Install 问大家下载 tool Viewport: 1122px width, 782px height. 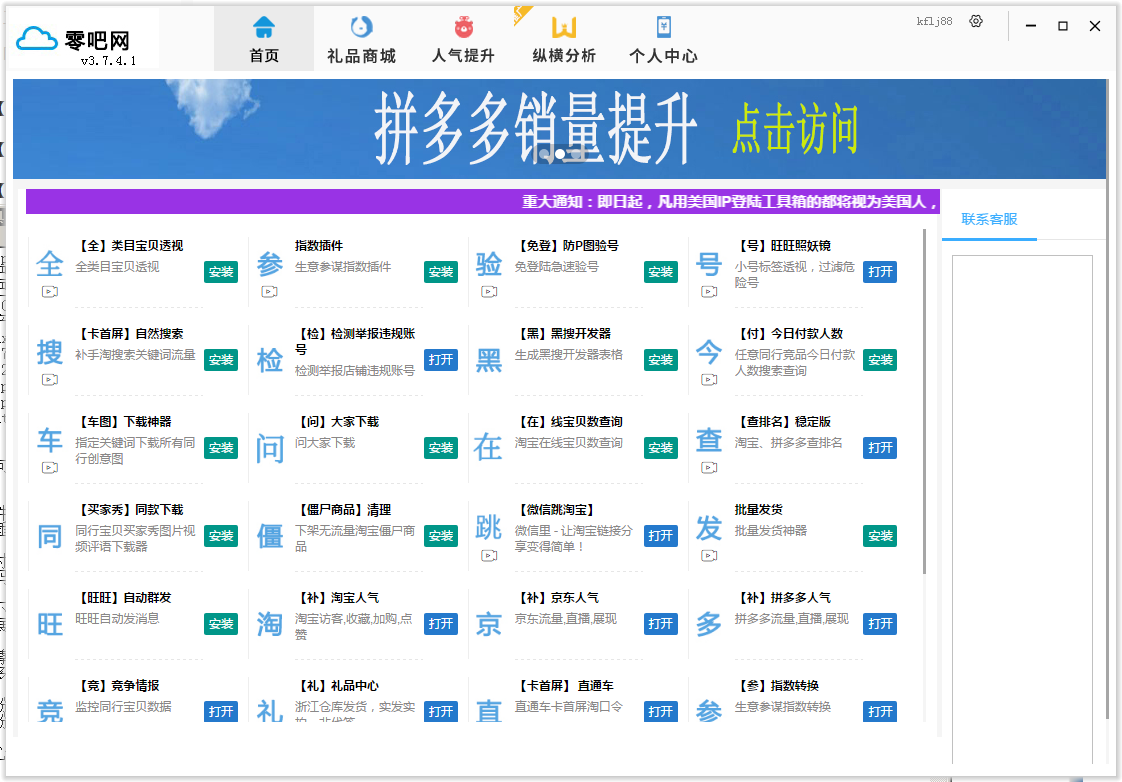pyautogui.click(x=441, y=448)
